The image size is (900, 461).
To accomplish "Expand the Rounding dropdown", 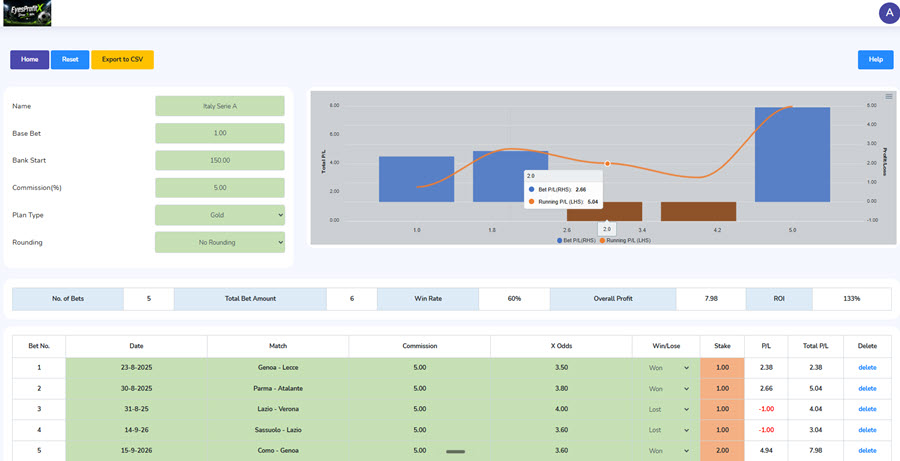I will point(220,242).
